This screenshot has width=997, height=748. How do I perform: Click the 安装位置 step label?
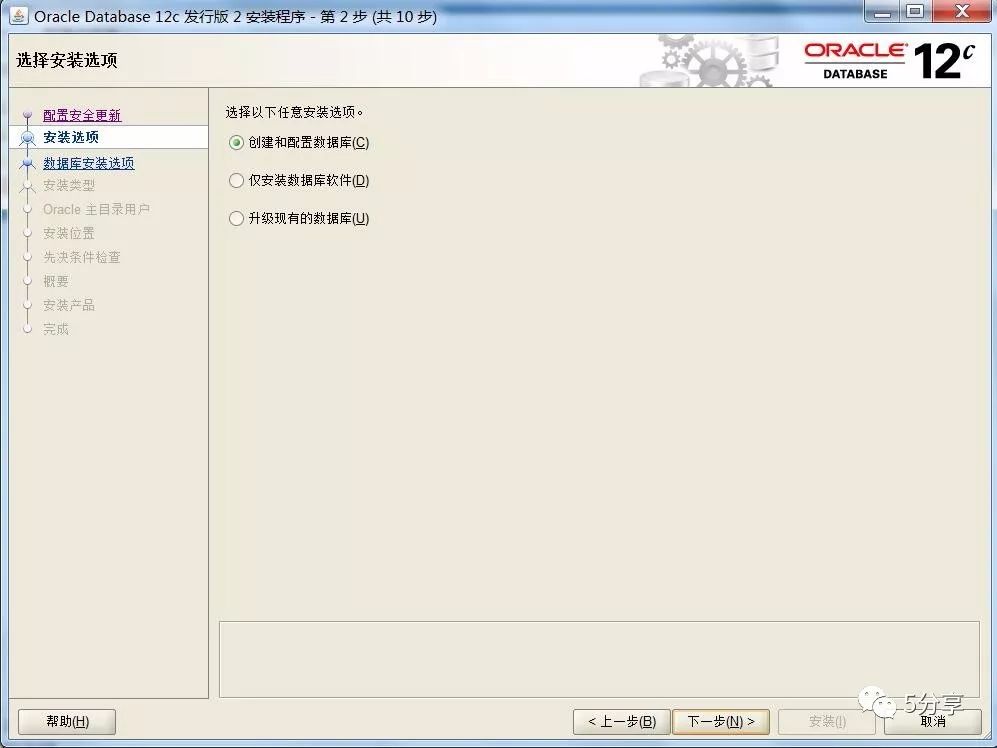click(69, 233)
